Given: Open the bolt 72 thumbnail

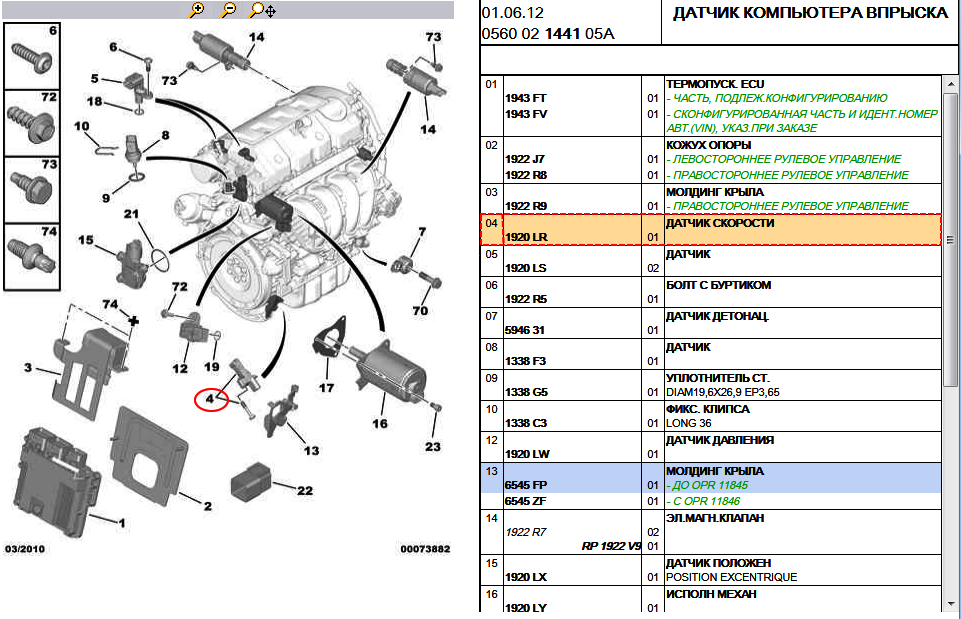Looking at the screenshot, I should pos(32,123).
